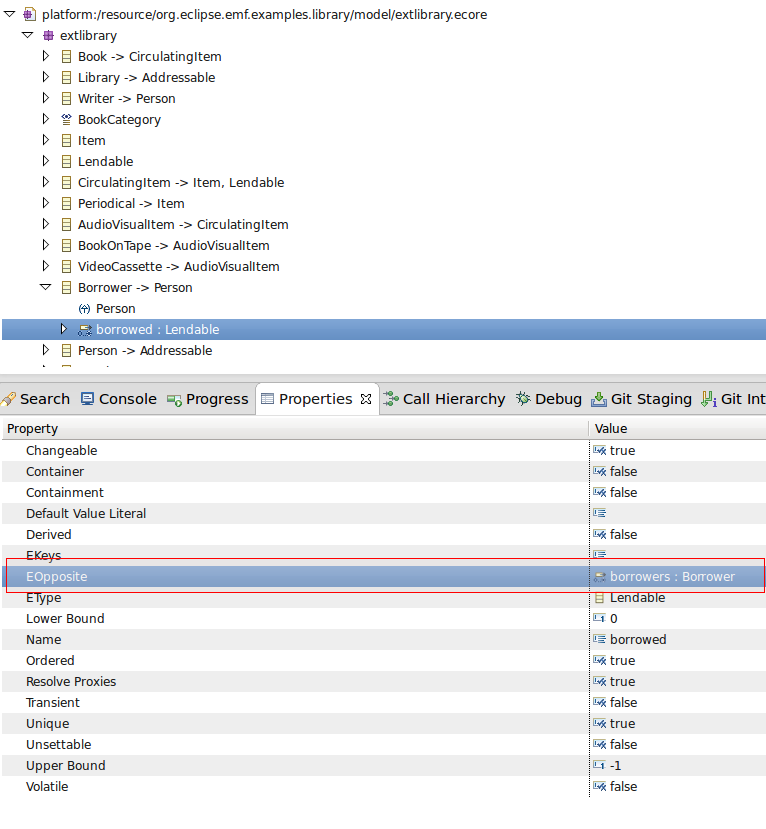Click the Console tab icon
The height and width of the screenshot is (829, 766).
click(x=88, y=399)
